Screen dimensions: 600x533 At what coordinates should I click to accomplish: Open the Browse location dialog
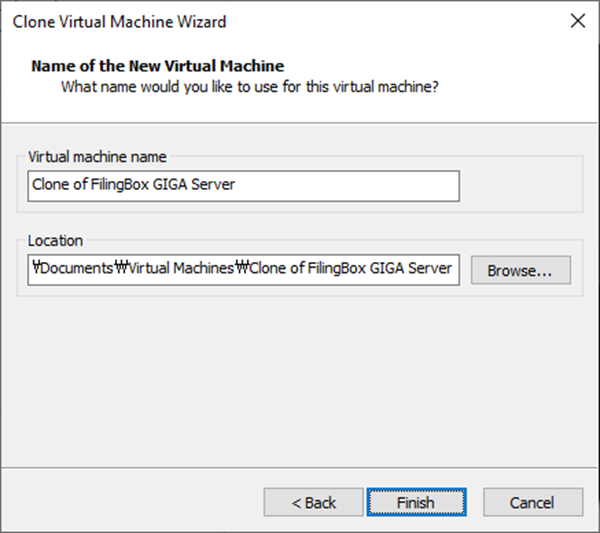pos(520,270)
